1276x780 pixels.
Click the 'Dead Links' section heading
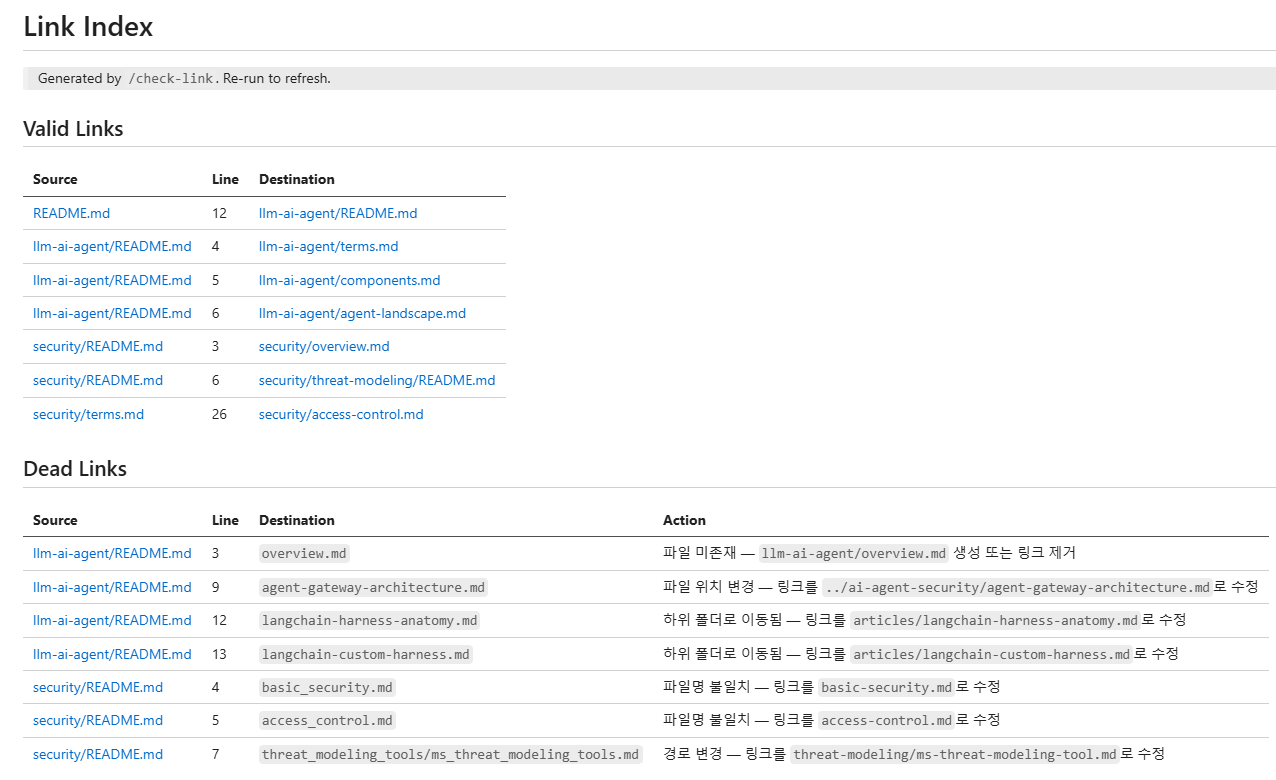(x=75, y=469)
